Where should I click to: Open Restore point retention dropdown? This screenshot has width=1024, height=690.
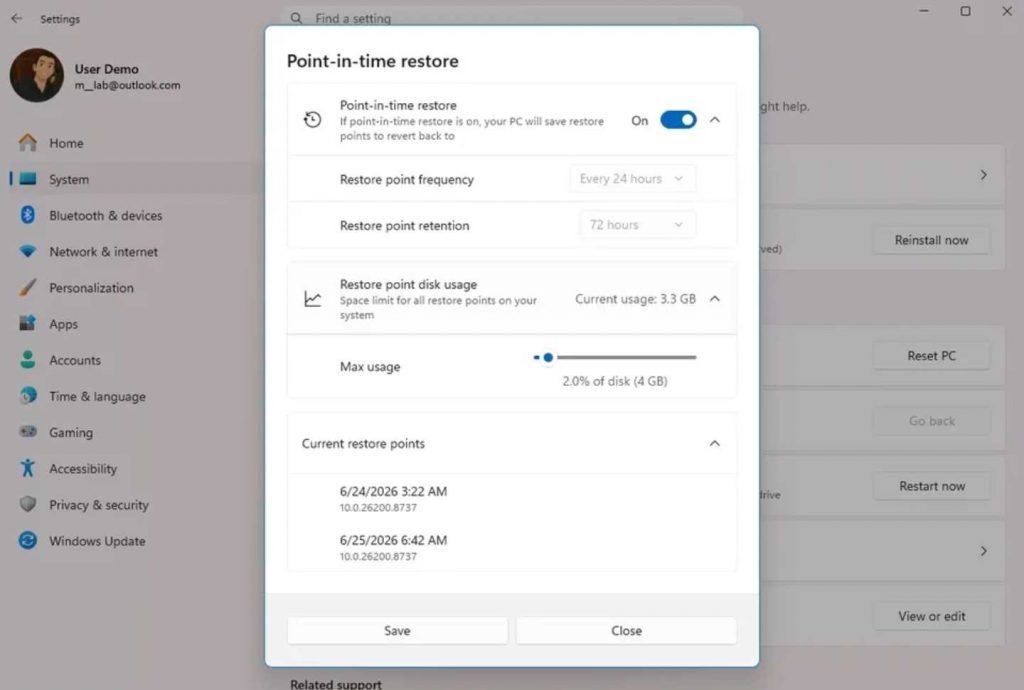[637, 225]
